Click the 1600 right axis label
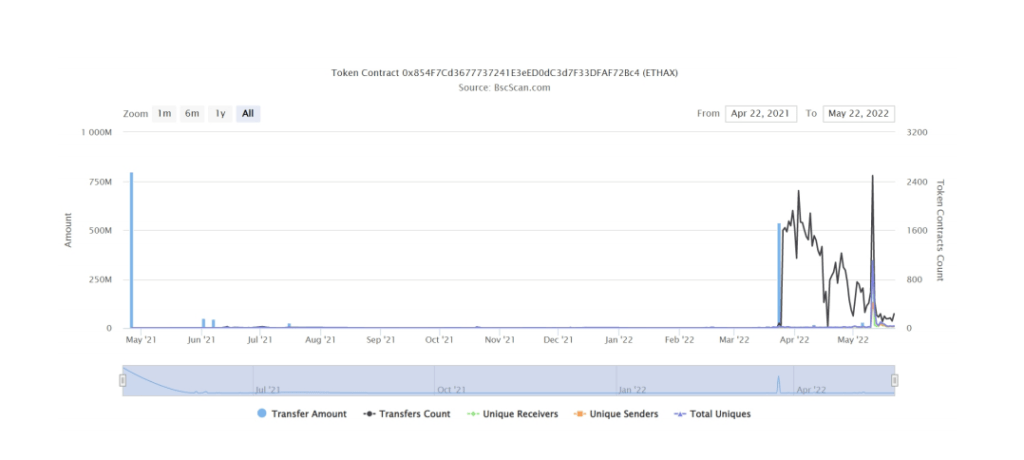The width and height of the screenshot is (1024, 460). pos(918,230)
